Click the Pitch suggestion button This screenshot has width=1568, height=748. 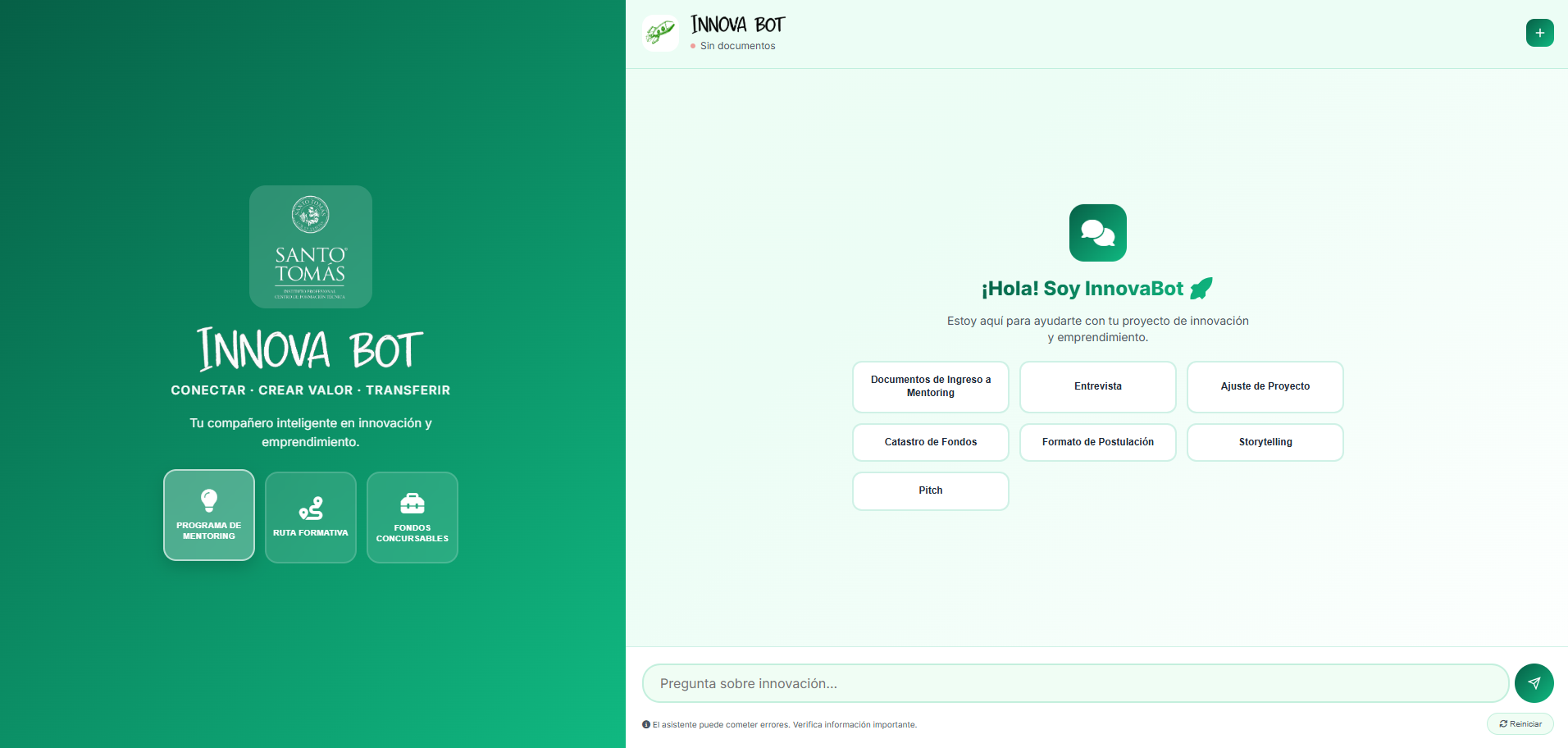pos(930,490)
